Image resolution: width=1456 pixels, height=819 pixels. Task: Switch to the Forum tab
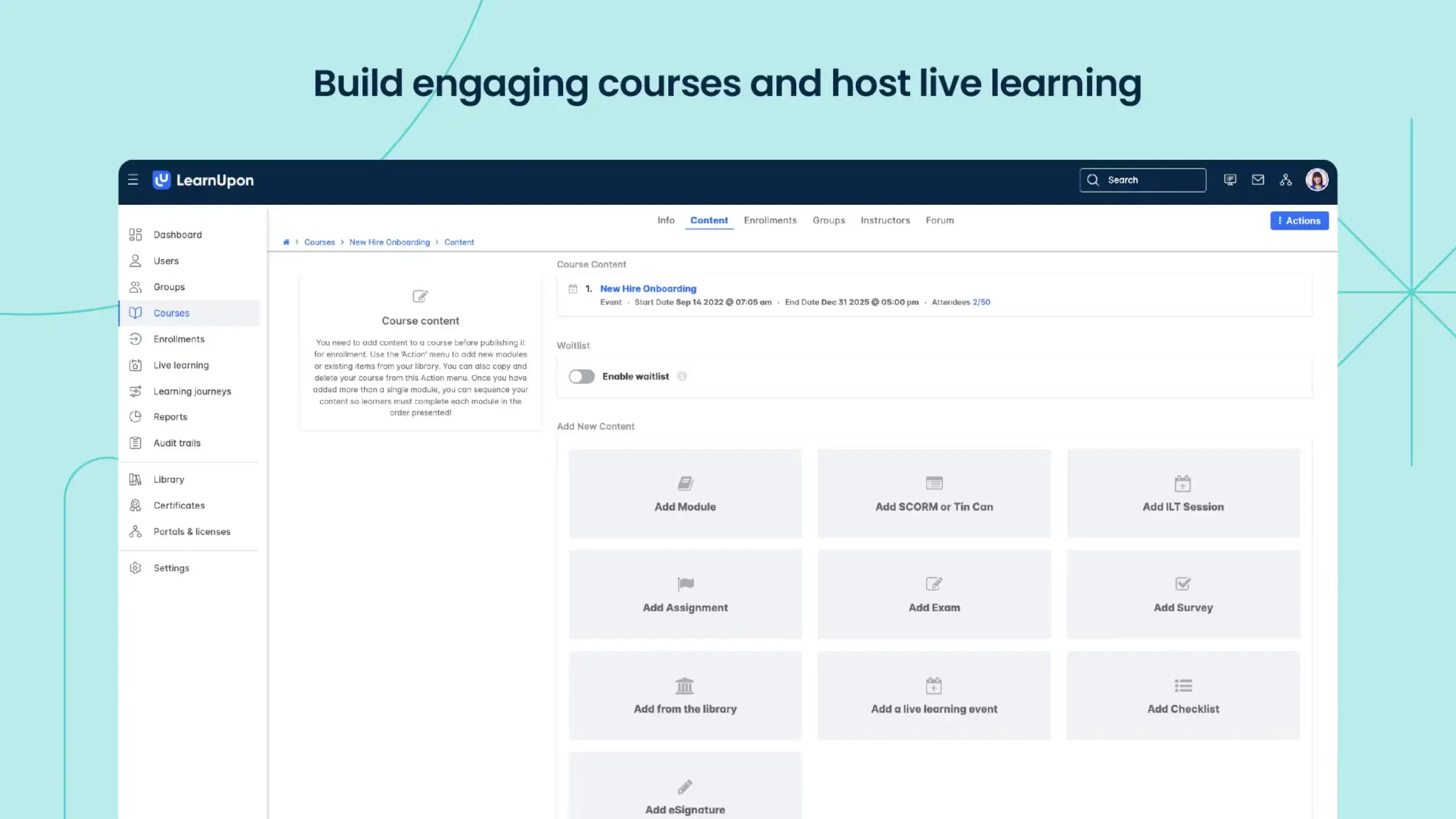939,220
